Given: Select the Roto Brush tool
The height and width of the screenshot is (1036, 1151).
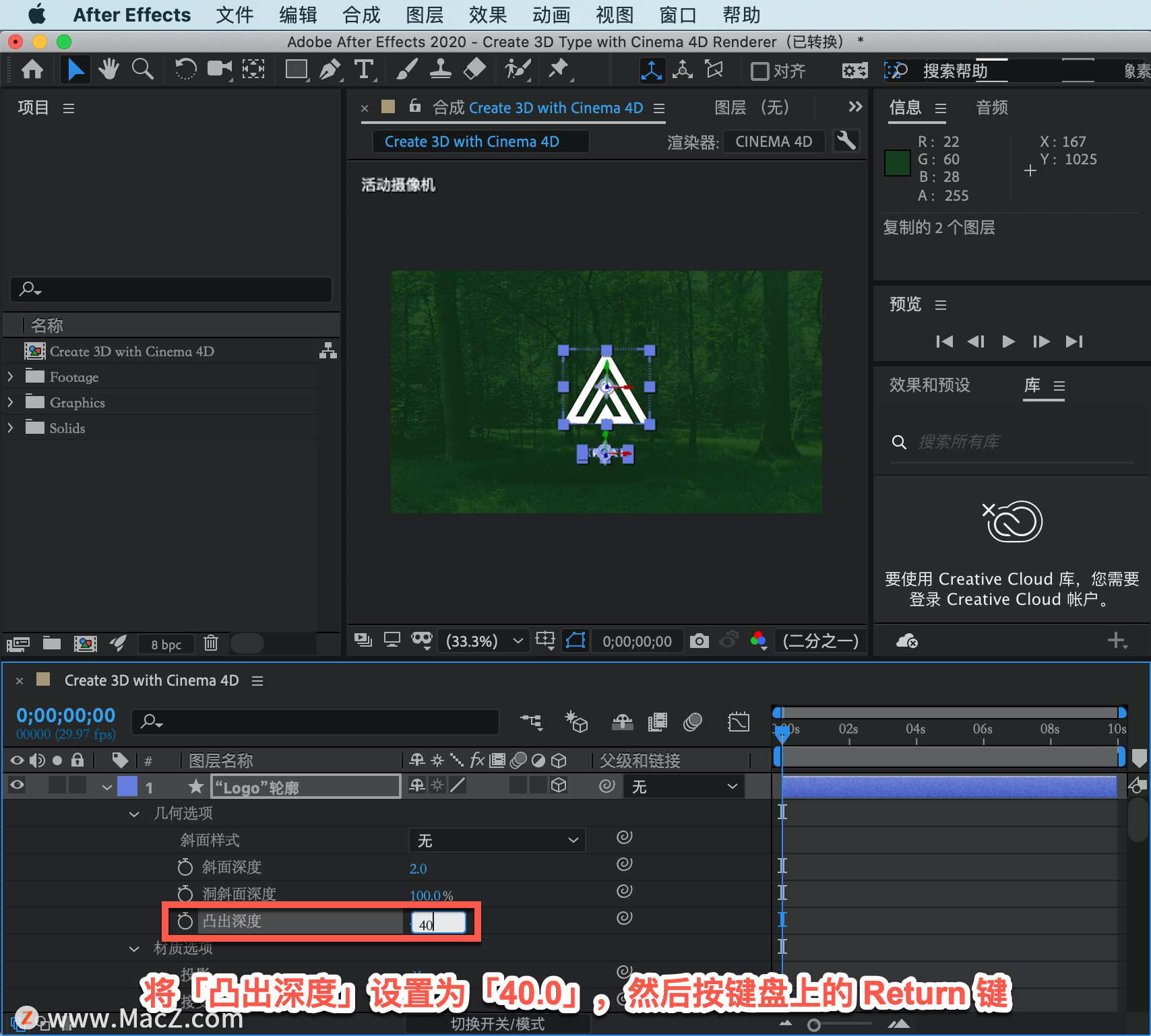Looking at the screenshot, I should tap(518, 69).
